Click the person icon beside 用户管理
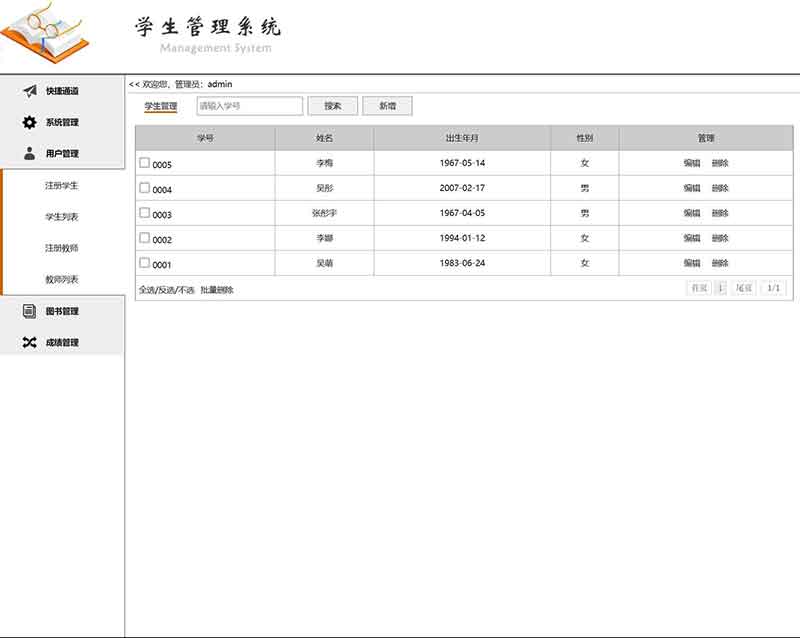Screen dimensions: 800x638 (x=30, y=154)
